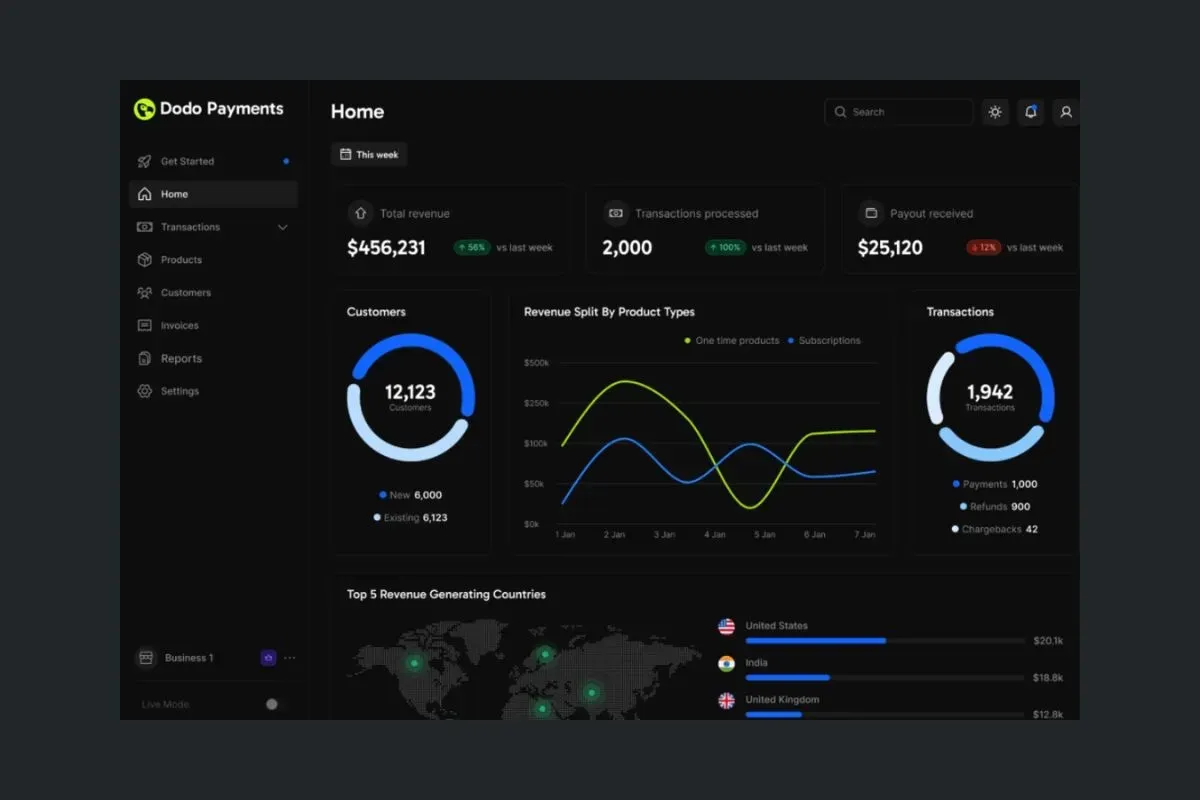Go to Invoices in the sidebar
The width and height of the screenshot is (1200, 800).
(180, 326)
